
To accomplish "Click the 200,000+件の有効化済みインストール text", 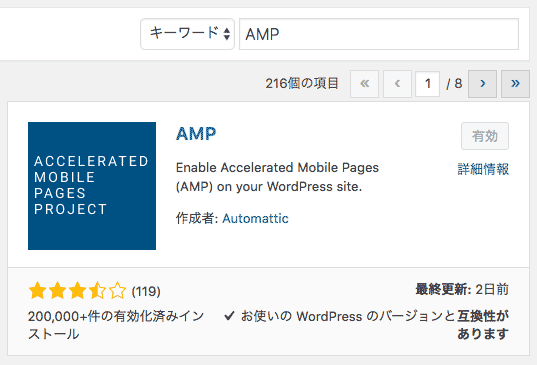I will [116, 325].
